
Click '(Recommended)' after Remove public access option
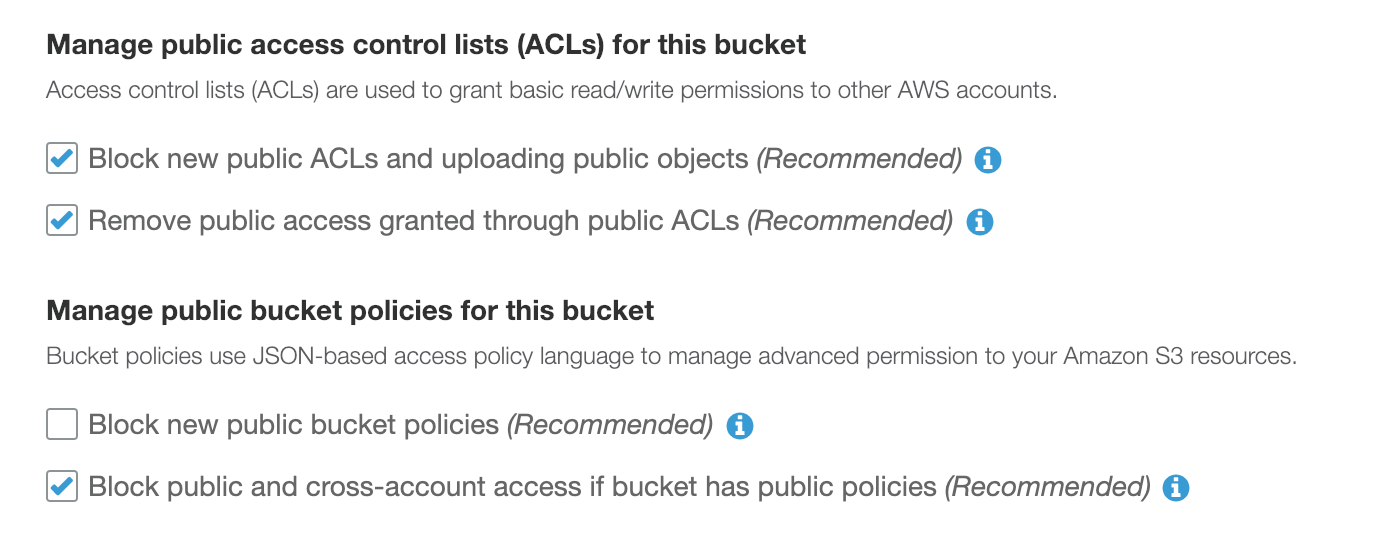[x=850, y=221]
